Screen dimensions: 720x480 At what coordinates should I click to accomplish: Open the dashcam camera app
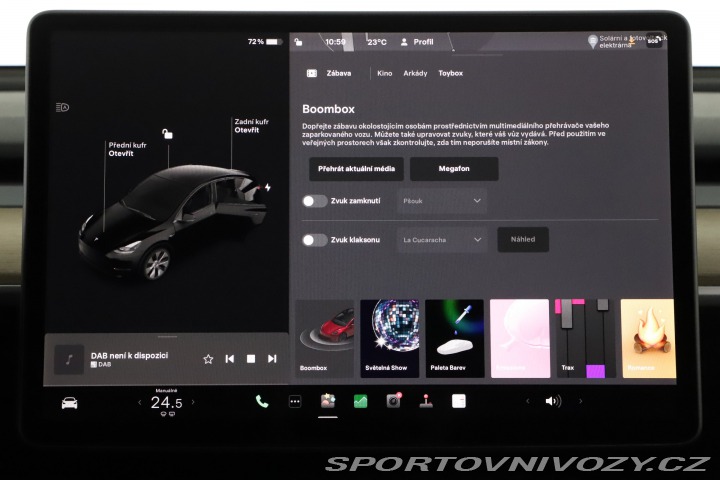394,401
